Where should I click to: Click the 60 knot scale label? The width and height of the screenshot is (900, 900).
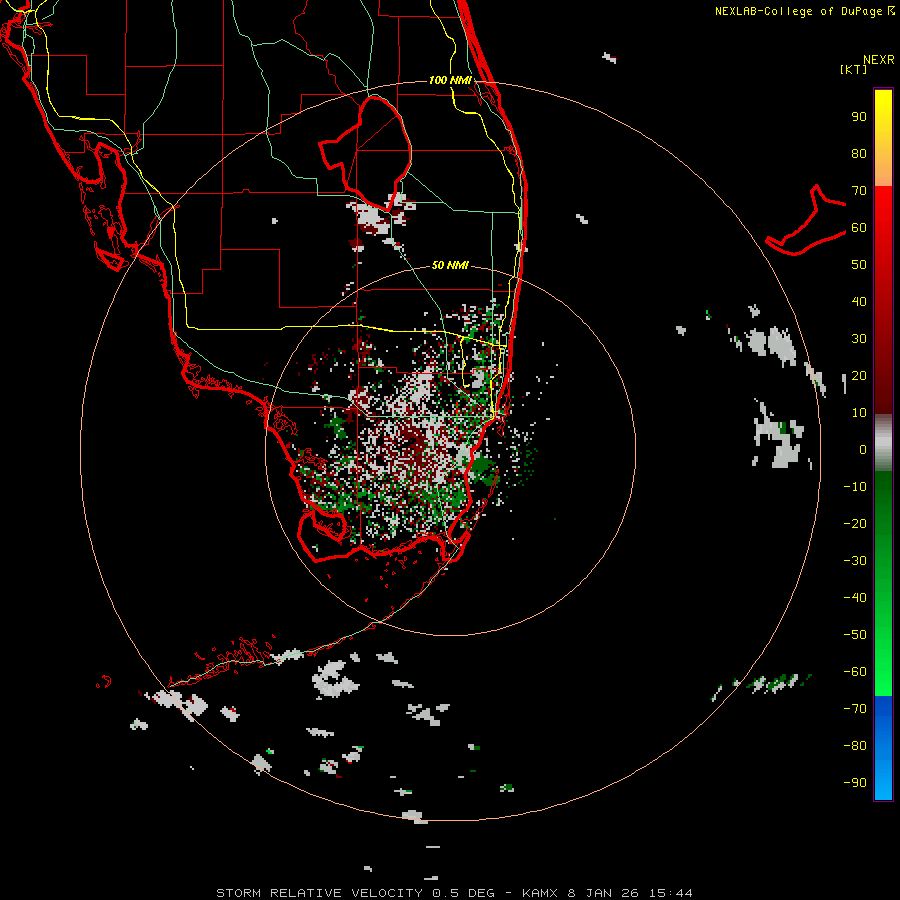click(x=859, y=228)
